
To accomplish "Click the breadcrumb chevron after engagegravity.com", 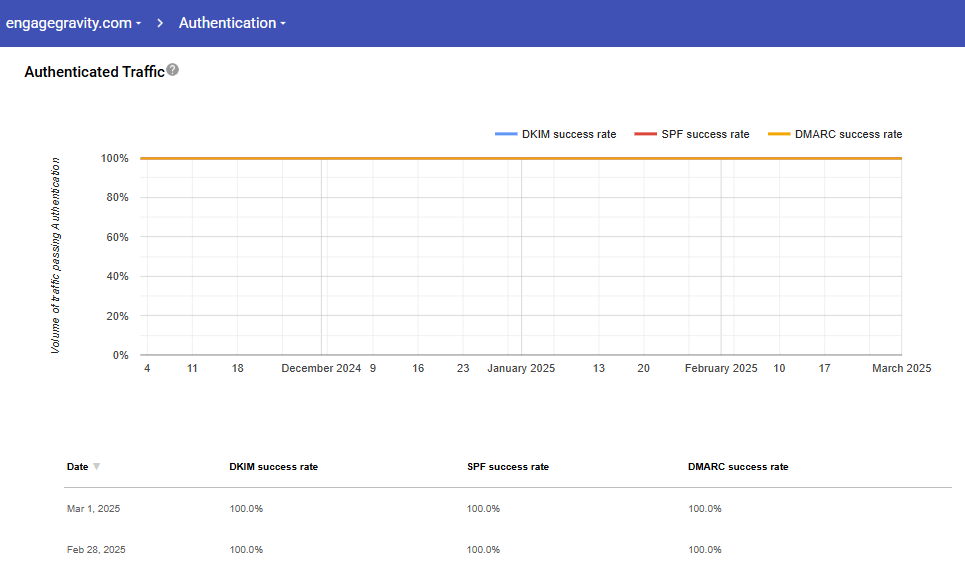I will coord(160,23).
